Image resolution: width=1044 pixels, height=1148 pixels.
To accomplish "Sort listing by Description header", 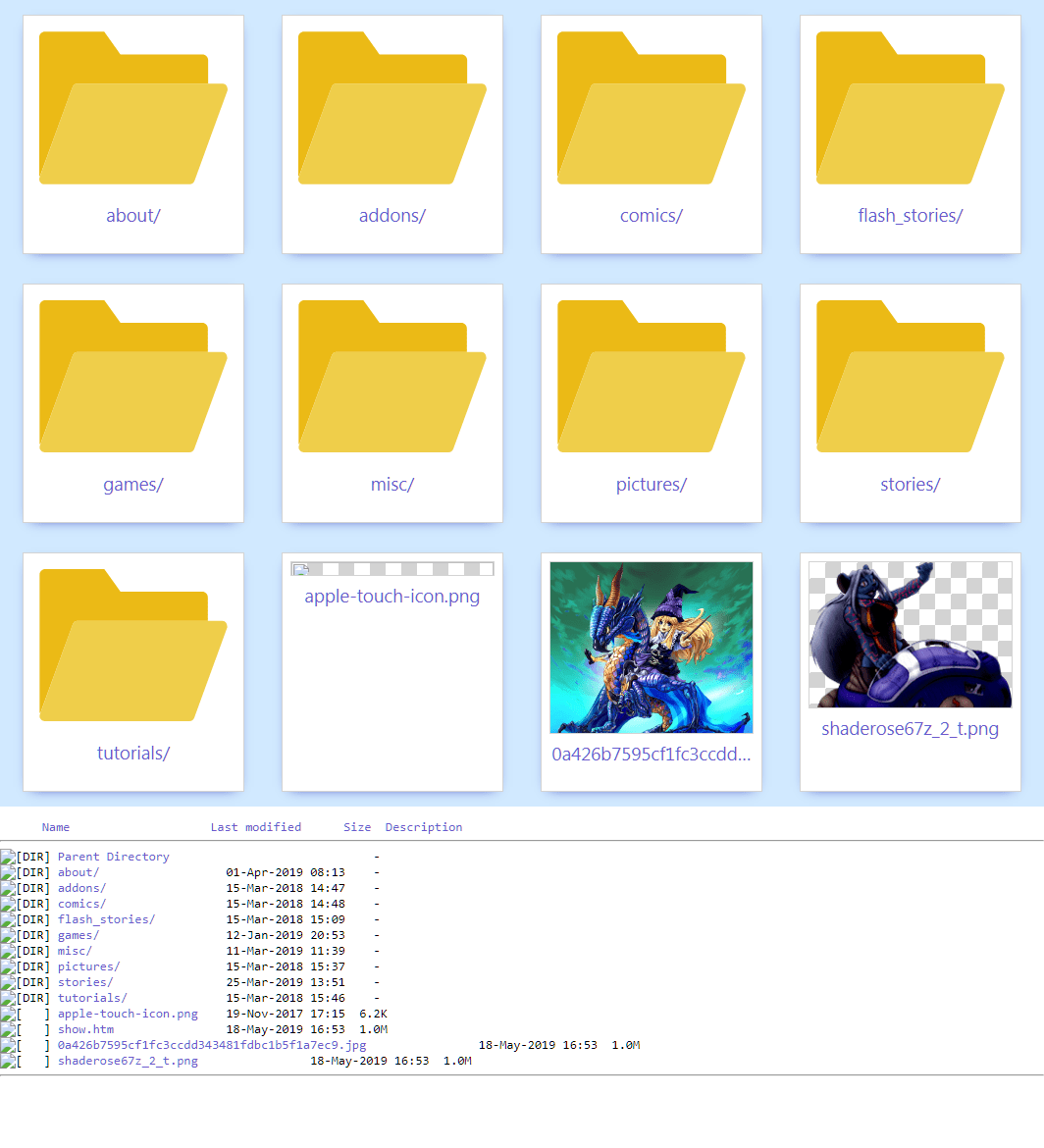I will [x=424, y=827].
